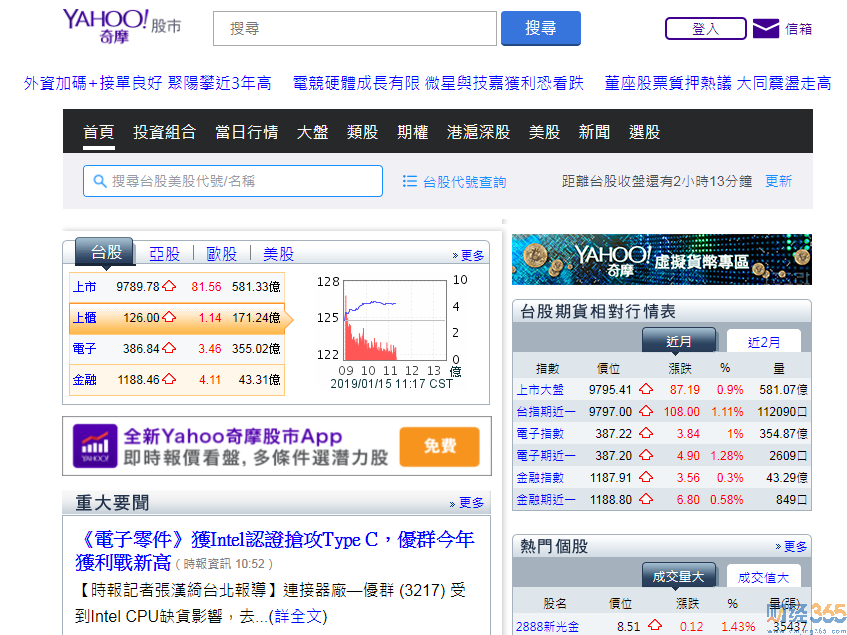Screen dimensions: 847x635
Task: Click the list icon beside 台股代號查詢
Action: coord(410,181)
